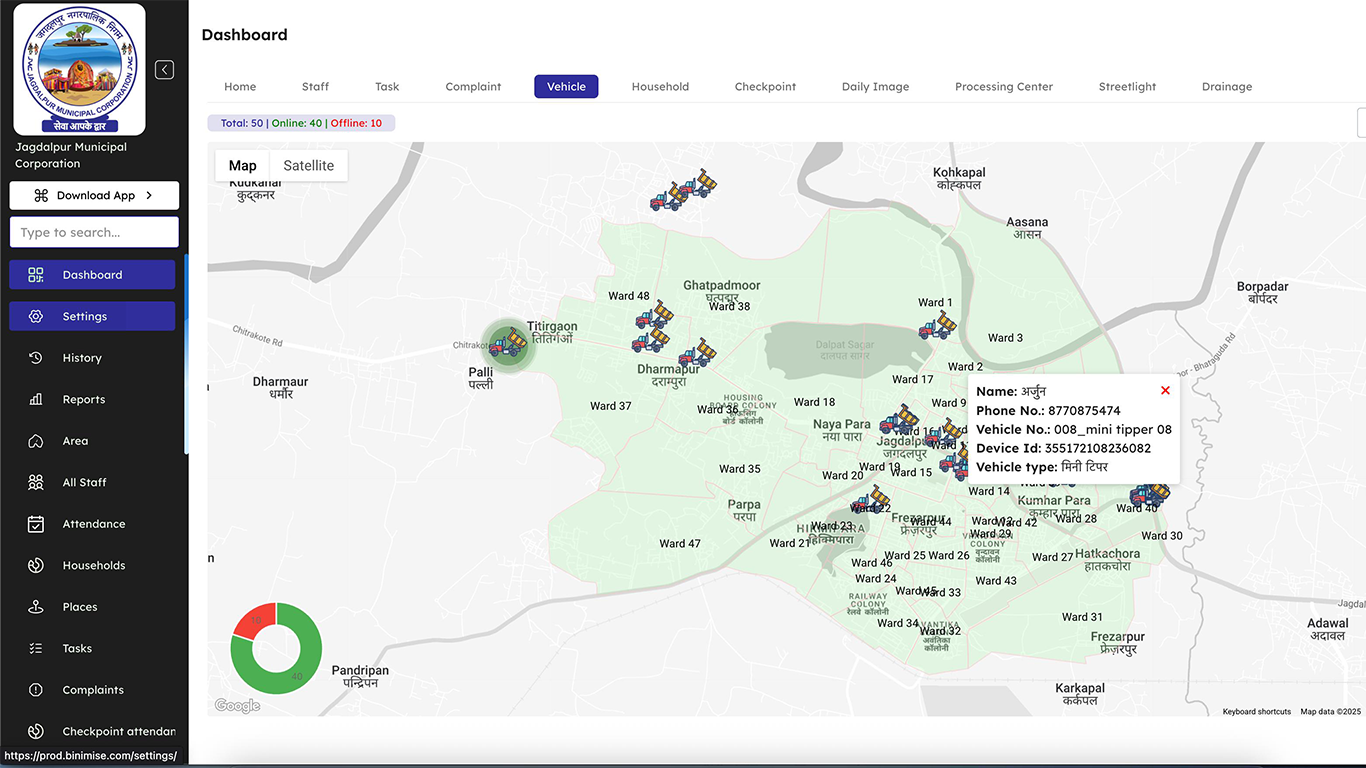Click truck marker above Jagdalpur label

tap(900, 419)
